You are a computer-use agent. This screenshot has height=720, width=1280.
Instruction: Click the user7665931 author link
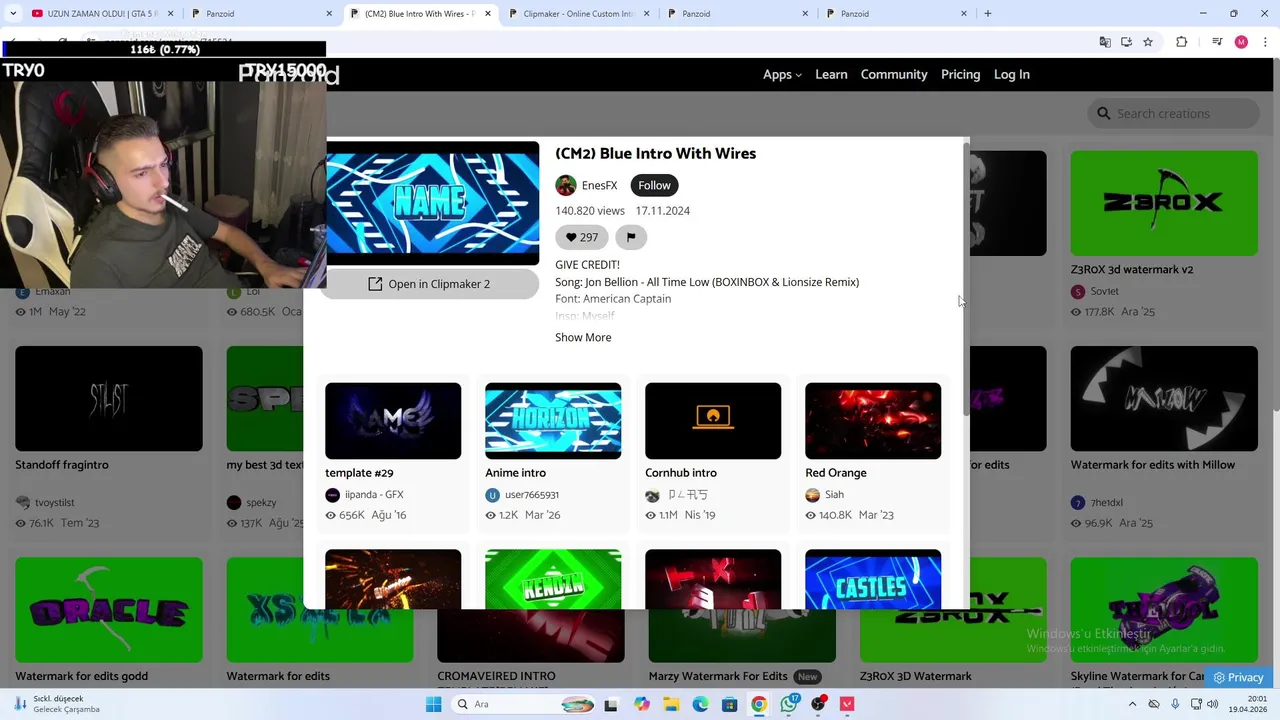click(x=532, y=495)
